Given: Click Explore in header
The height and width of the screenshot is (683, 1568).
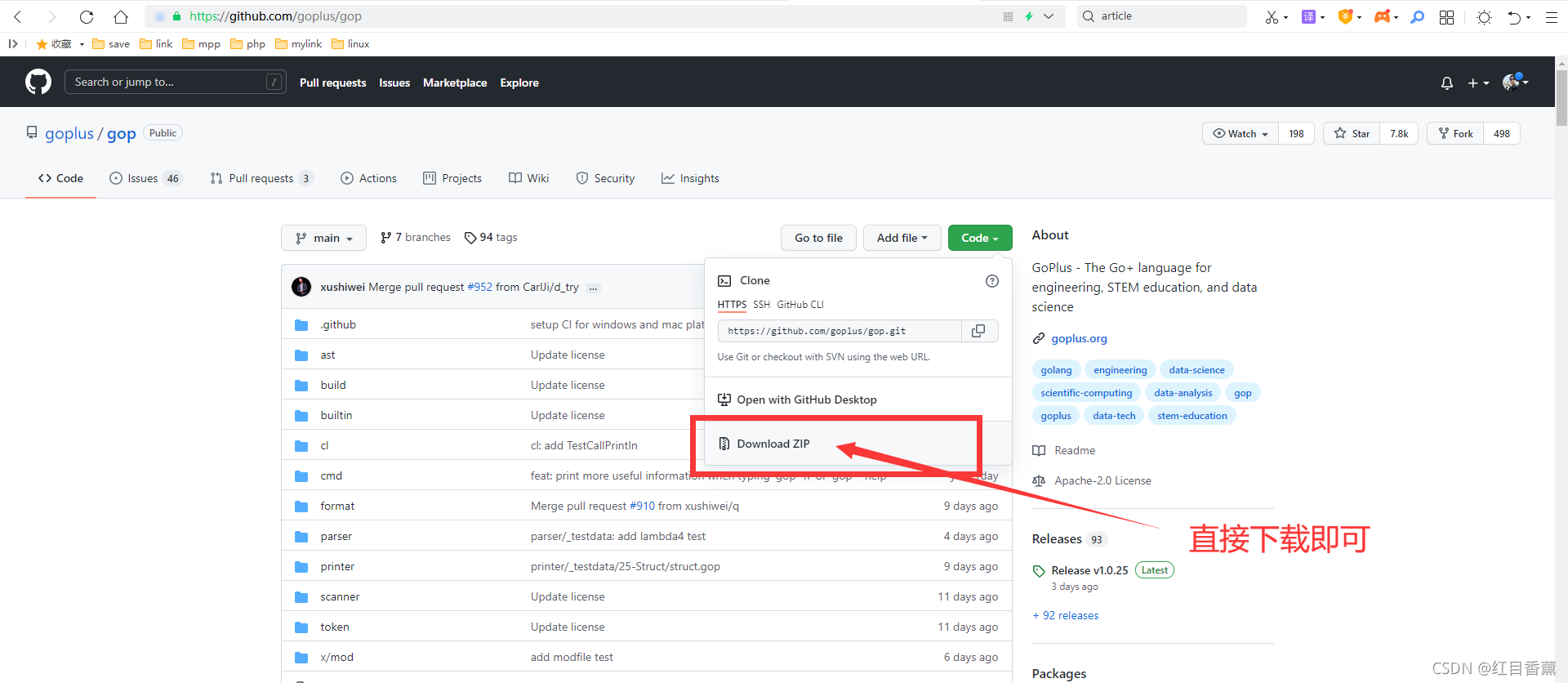Looking at the screenshot, I should pos(519,83).
